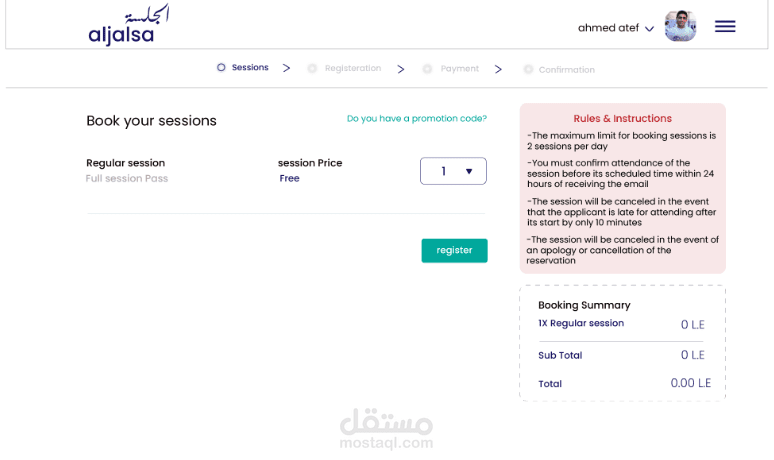Click the Booking Summary title
Viewport: 774px width, 460px height.
584,305
